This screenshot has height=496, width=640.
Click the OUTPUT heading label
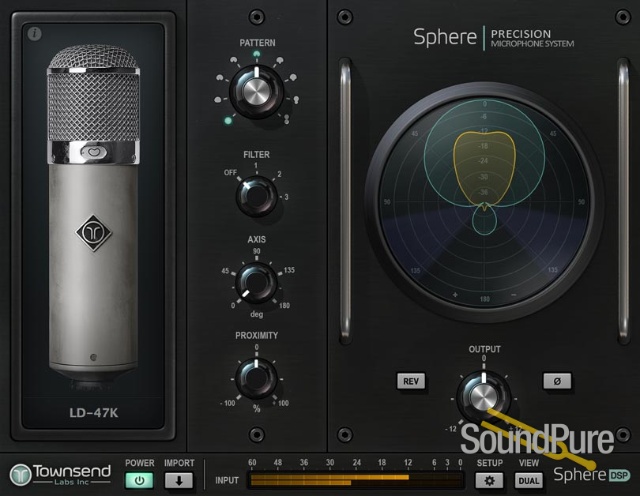point(484,349)
